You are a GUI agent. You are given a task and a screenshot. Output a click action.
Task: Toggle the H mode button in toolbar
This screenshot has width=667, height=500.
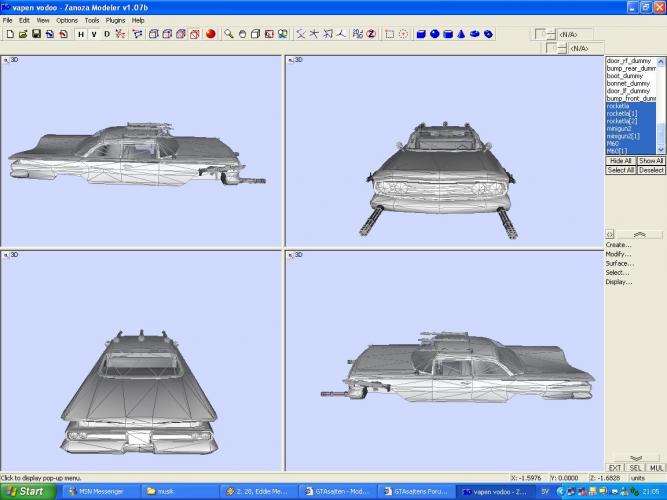pos(80,33)
